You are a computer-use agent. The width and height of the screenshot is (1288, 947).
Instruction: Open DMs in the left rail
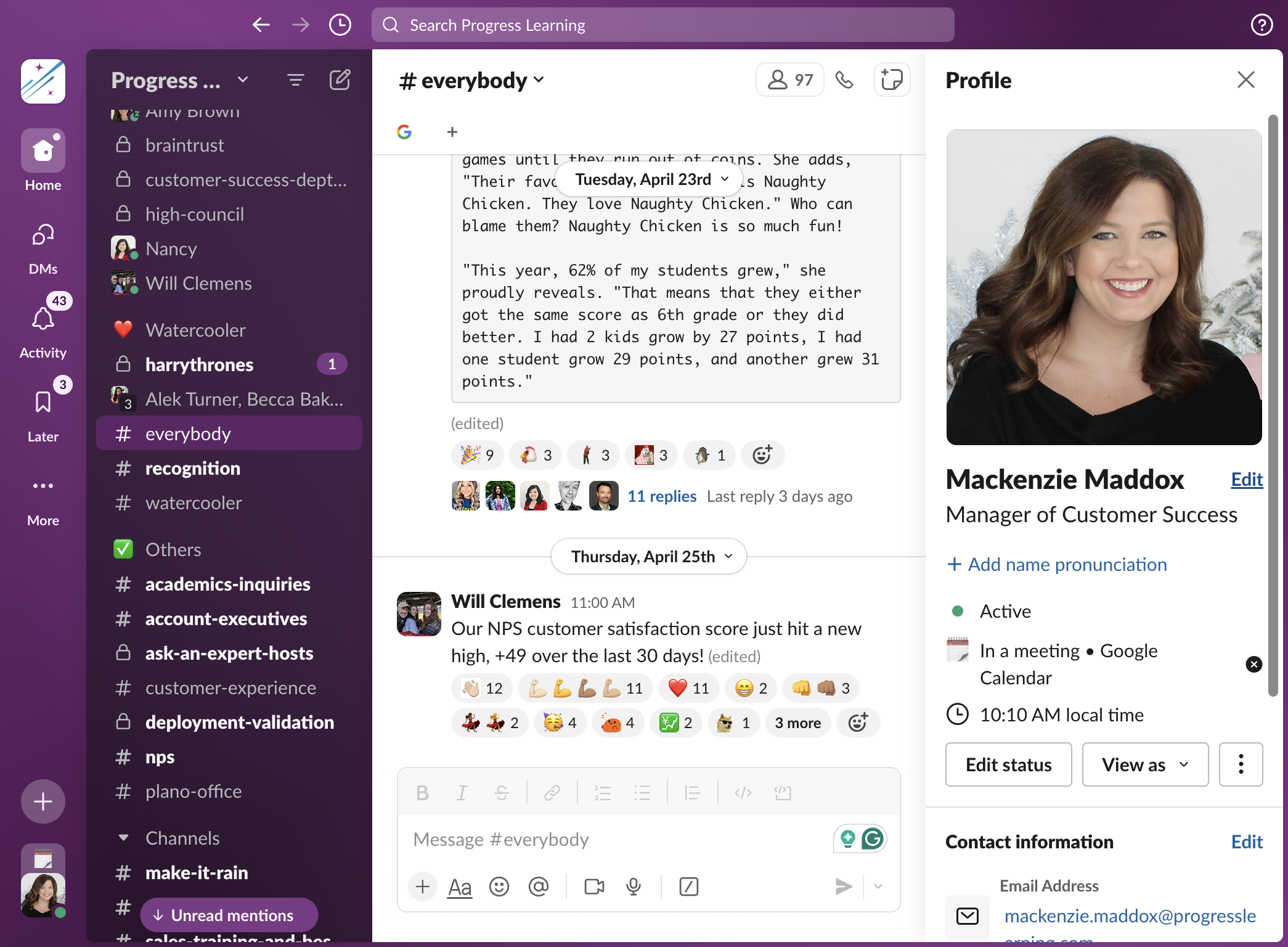click(43, 248)
